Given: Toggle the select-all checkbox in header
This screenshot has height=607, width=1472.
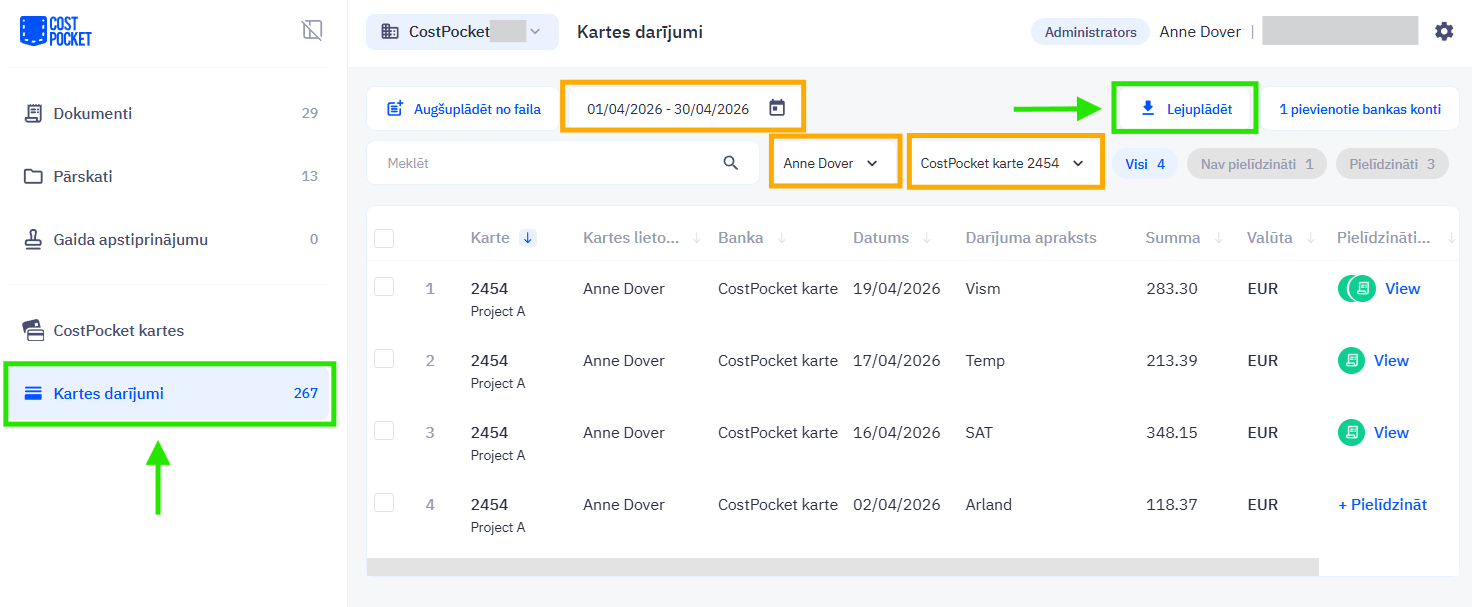Looking at the screenshot, I should point(384,238).
